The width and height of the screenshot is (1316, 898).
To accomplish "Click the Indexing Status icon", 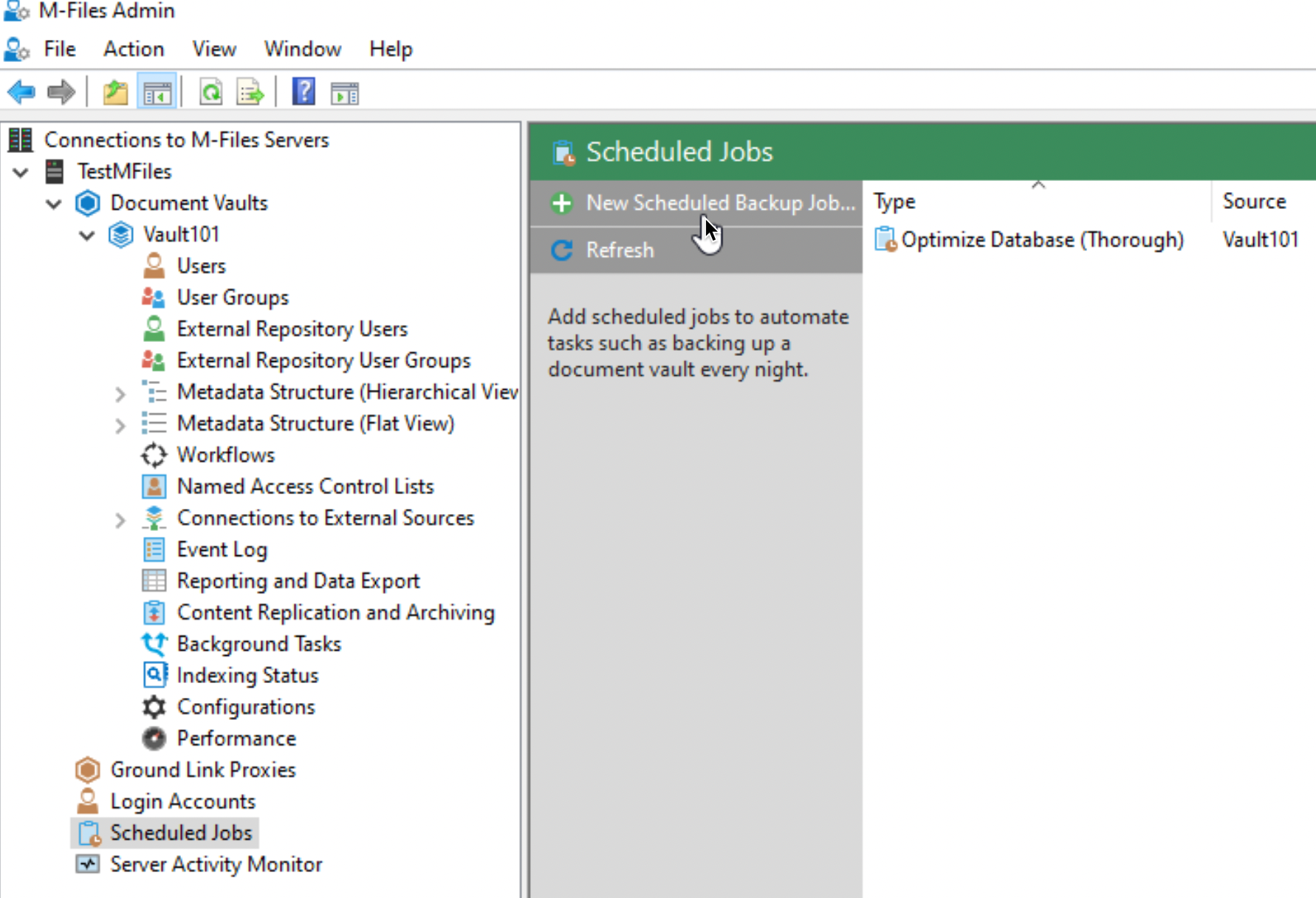I will [154, 675].
